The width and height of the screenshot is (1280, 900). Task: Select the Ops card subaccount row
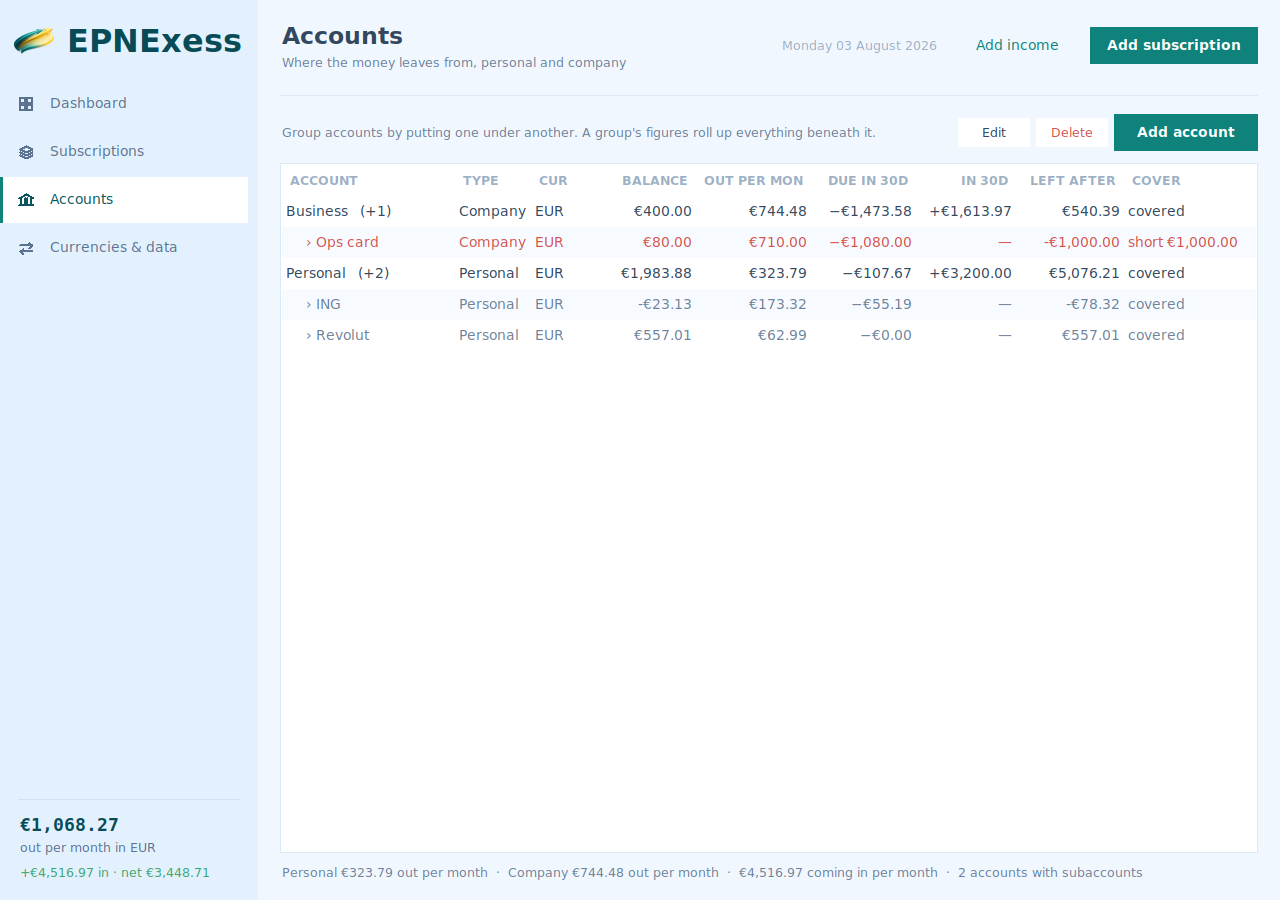coord(768,242)
